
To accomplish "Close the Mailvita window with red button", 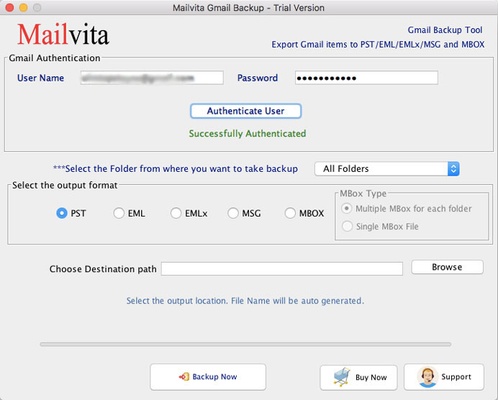I will pos(10,7).
